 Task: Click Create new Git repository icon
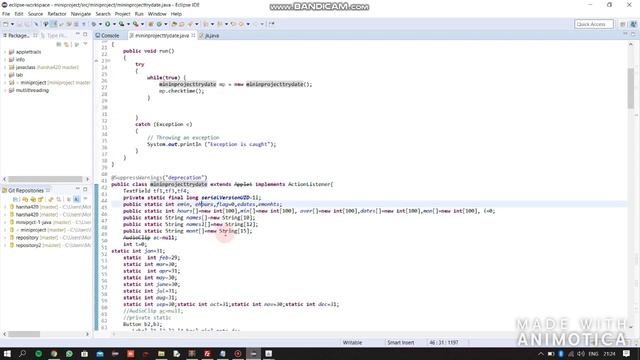(40, 199)
